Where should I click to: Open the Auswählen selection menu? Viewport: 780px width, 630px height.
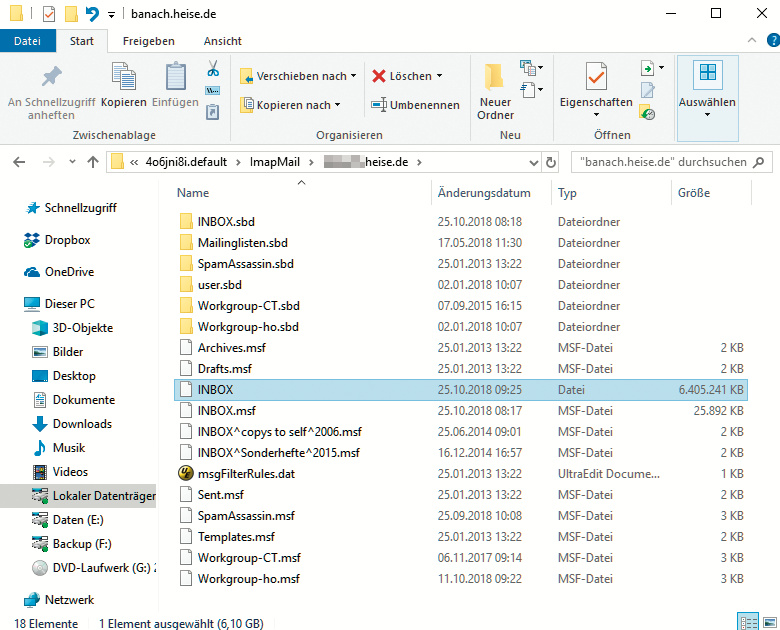(x=707, y=98)
